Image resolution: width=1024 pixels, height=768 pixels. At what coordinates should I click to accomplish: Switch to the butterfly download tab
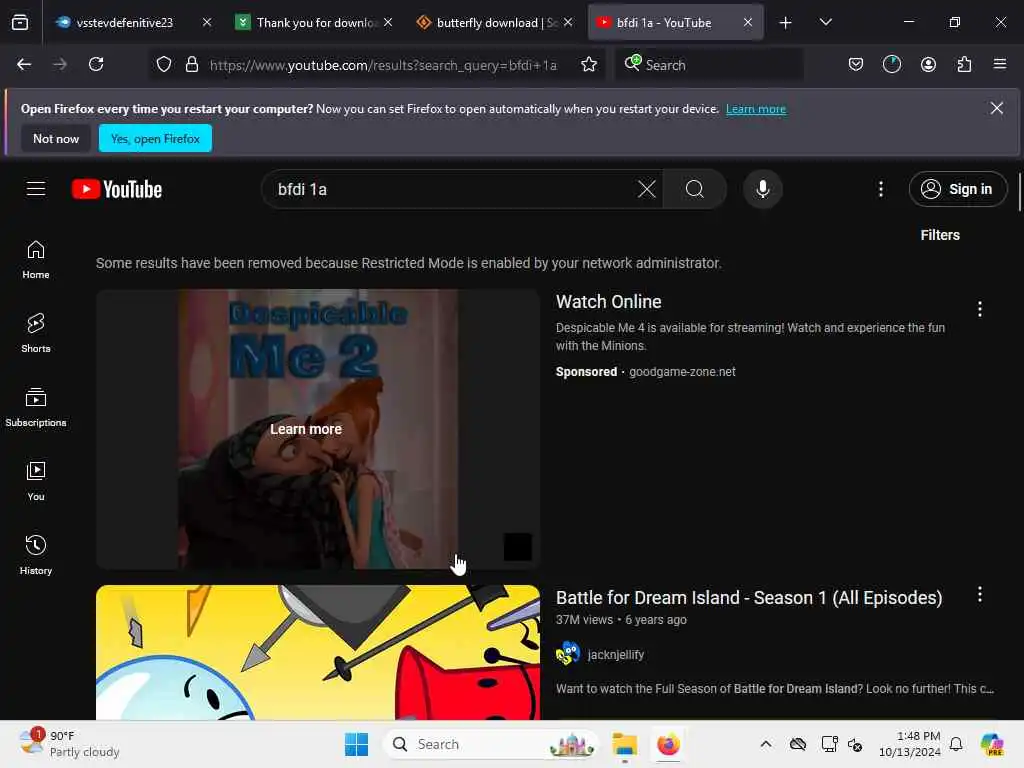pos(494,22)
